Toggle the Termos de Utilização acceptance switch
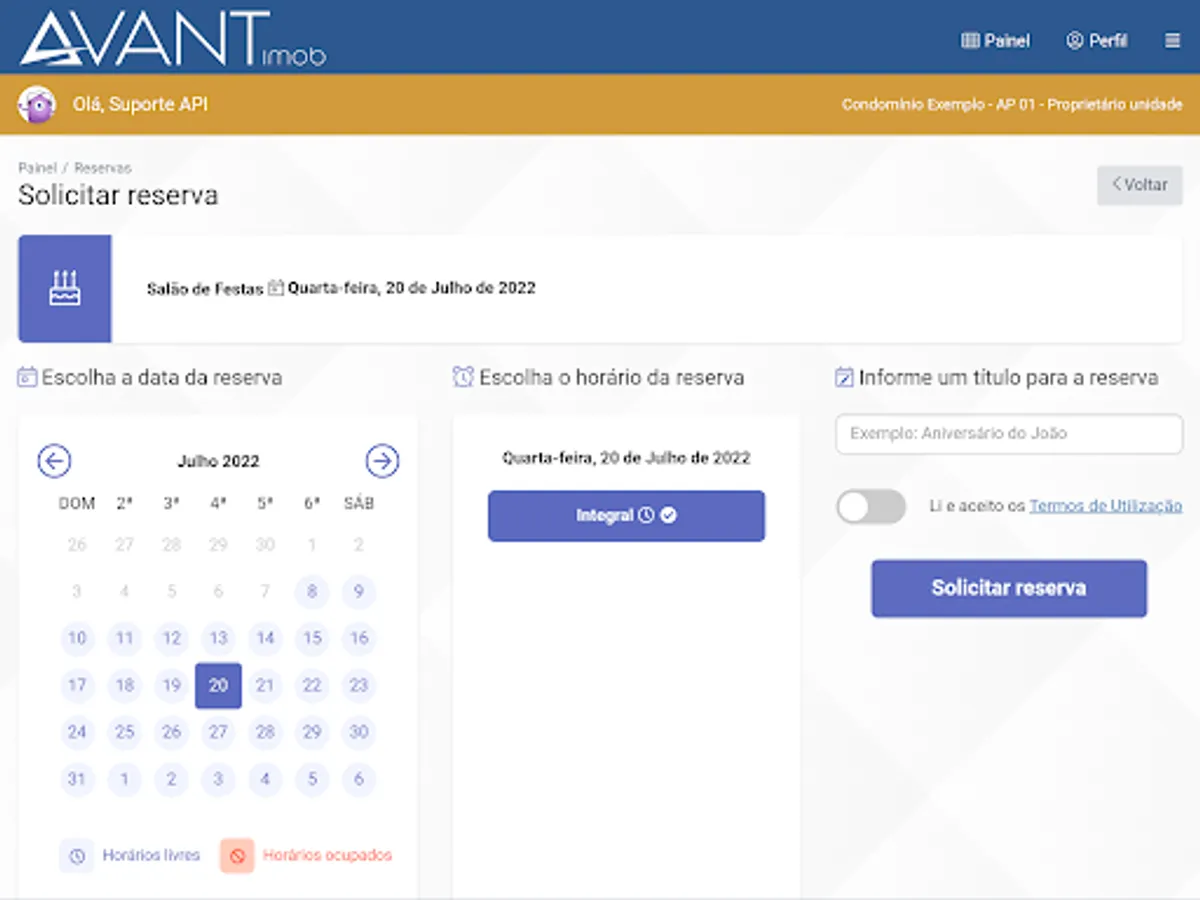The image size is (1200, 900). (871, 506)
